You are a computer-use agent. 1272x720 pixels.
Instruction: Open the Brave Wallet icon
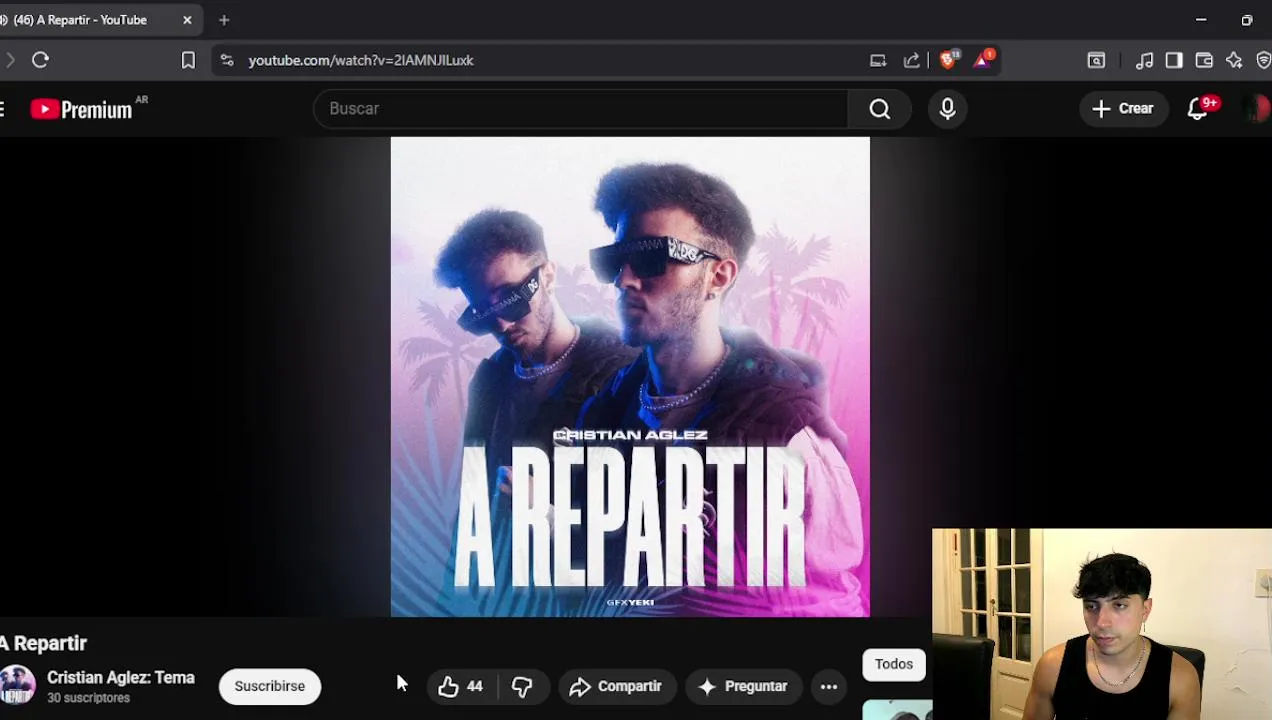click(1204, 60)
